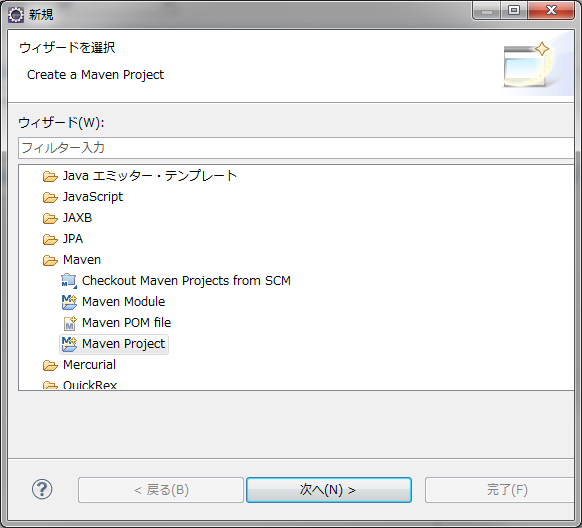
Task: Click the Eclipse icon in title bar
Action: (x=16, y=15)
